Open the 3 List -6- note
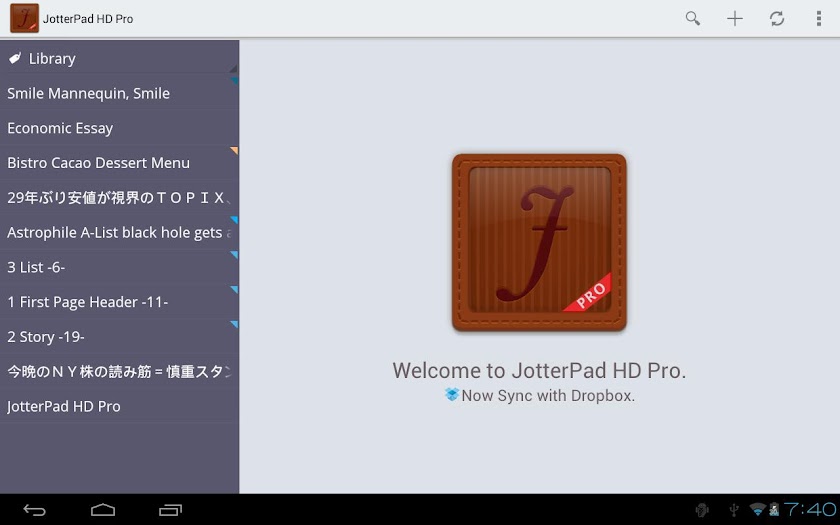 coord(119,267)
